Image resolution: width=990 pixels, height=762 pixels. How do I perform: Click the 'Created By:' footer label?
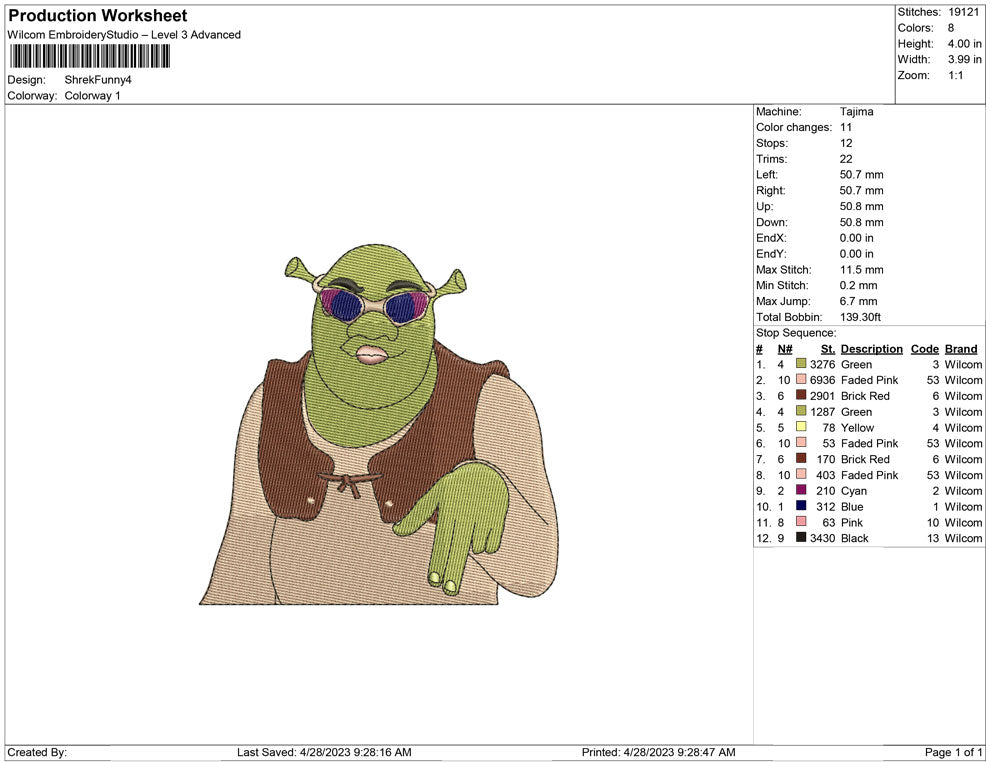pyautogui.click(x=37, y=752)
